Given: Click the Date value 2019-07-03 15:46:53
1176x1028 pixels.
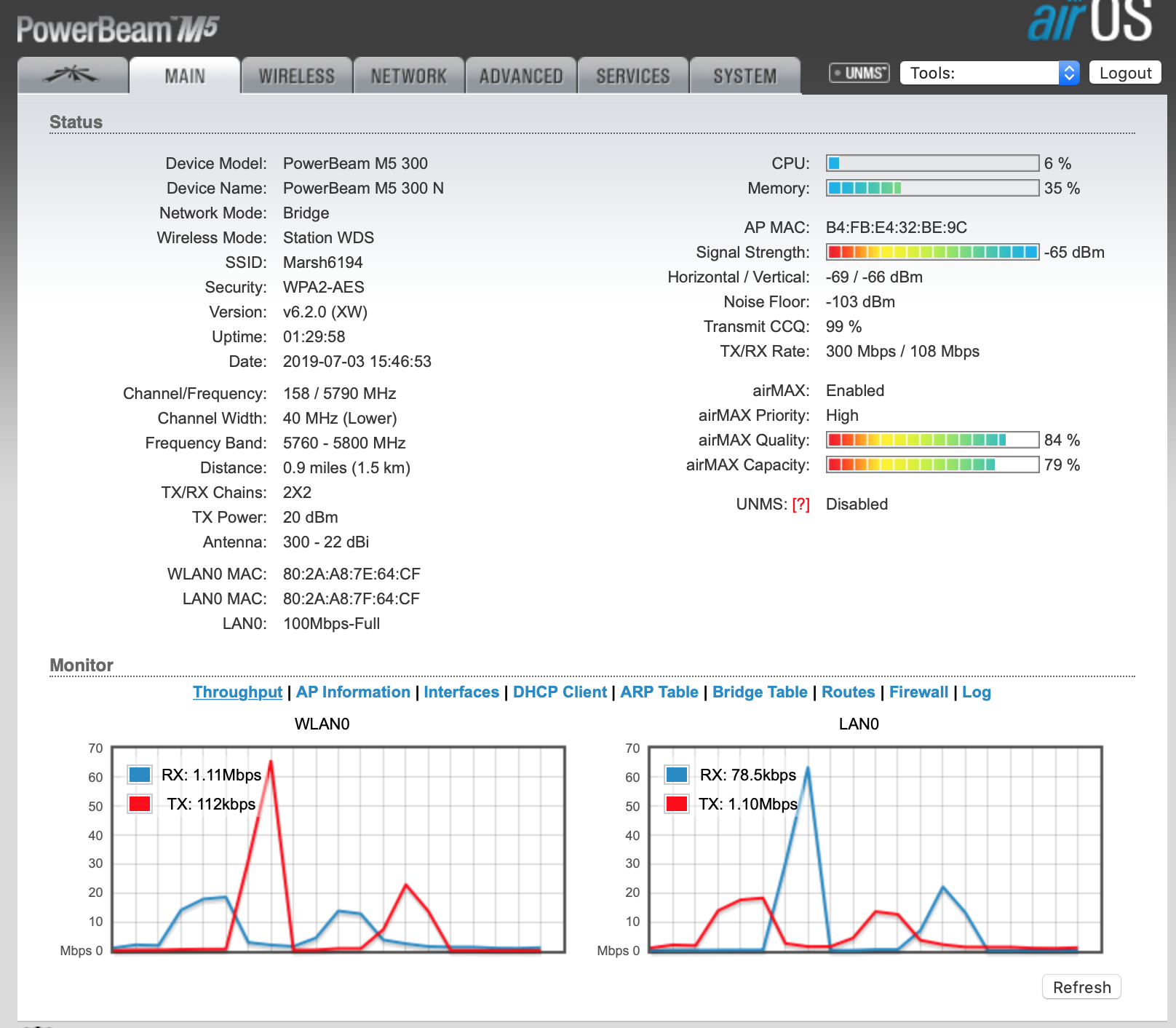Looking at the screenshot, I should [357, 362].
